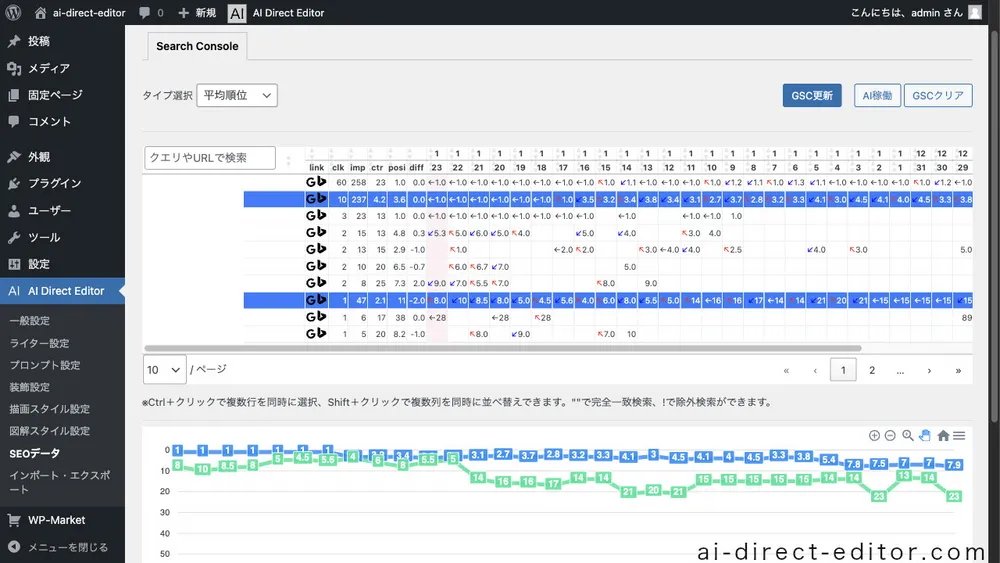The height and width of the screenshot is (563, 1000).
Task: Click the GSCクリア button
Action: 938,96
